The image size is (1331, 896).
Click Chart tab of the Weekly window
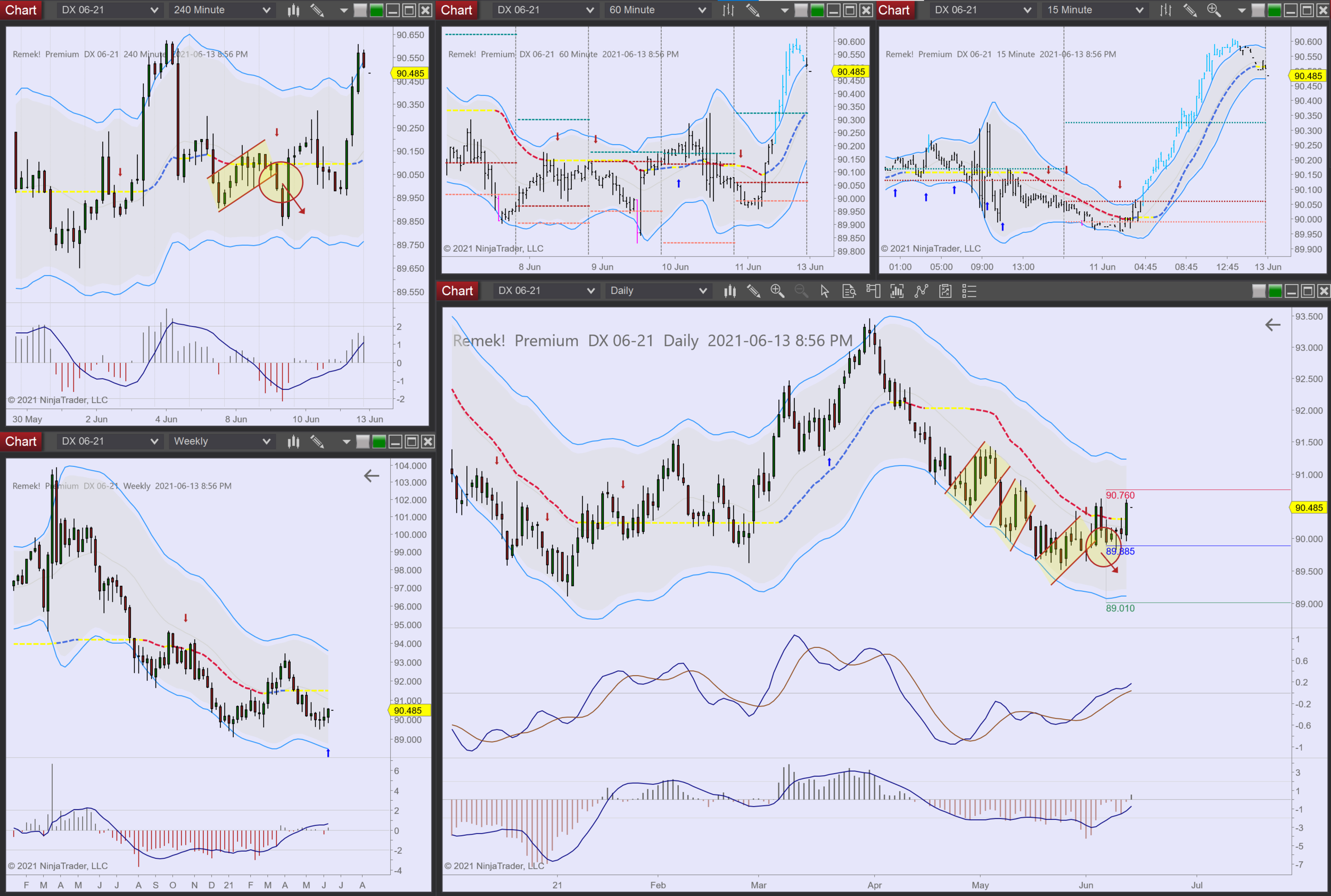click(21, 442)
